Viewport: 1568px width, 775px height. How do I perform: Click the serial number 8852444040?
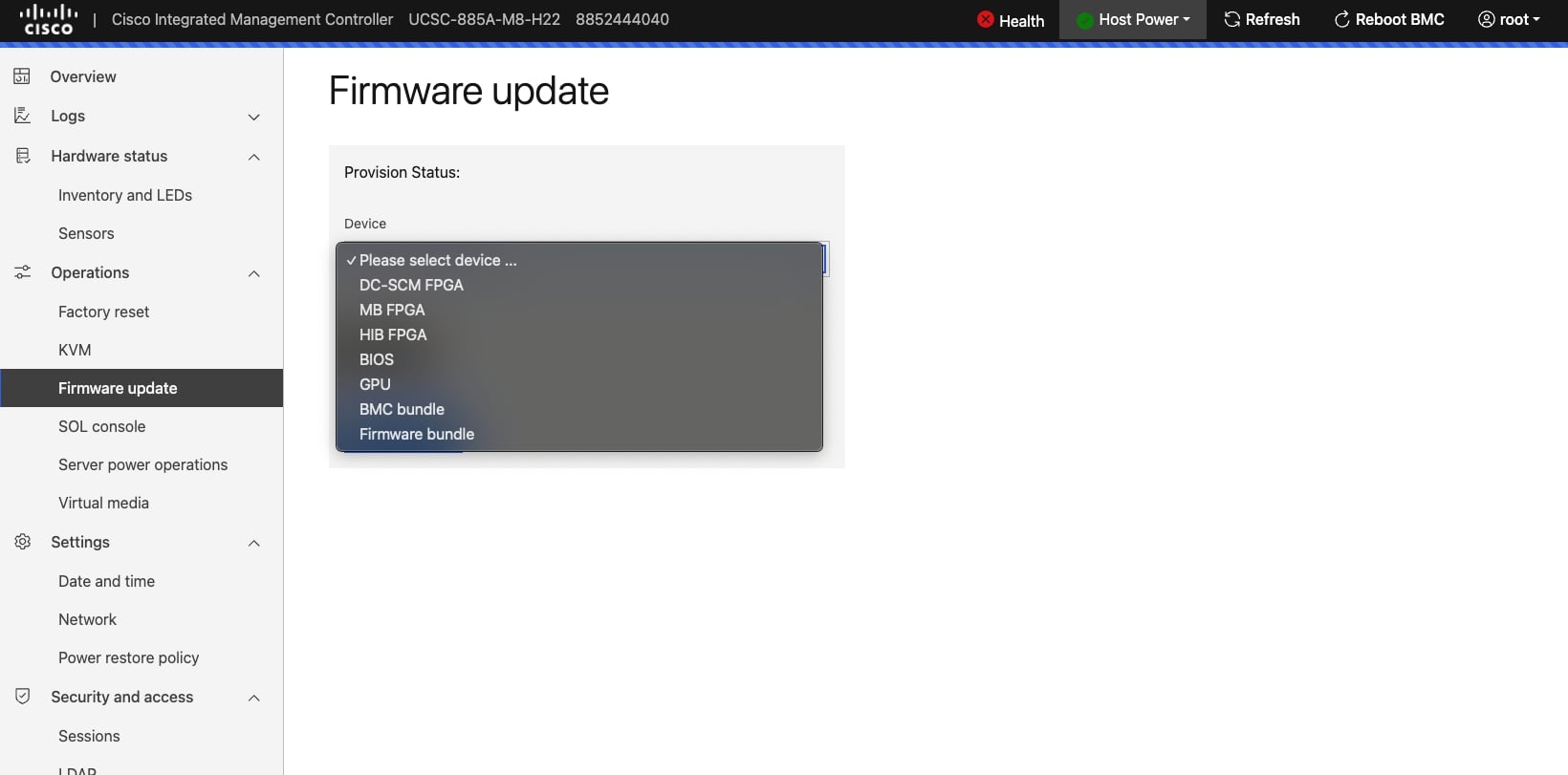click(x=622, y=19)
